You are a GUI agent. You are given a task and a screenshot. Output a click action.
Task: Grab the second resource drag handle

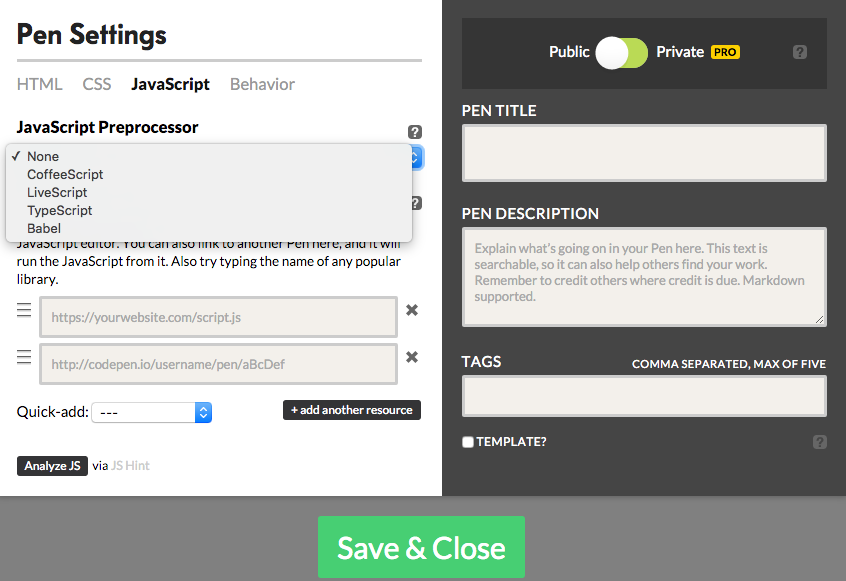coord(24,357)
